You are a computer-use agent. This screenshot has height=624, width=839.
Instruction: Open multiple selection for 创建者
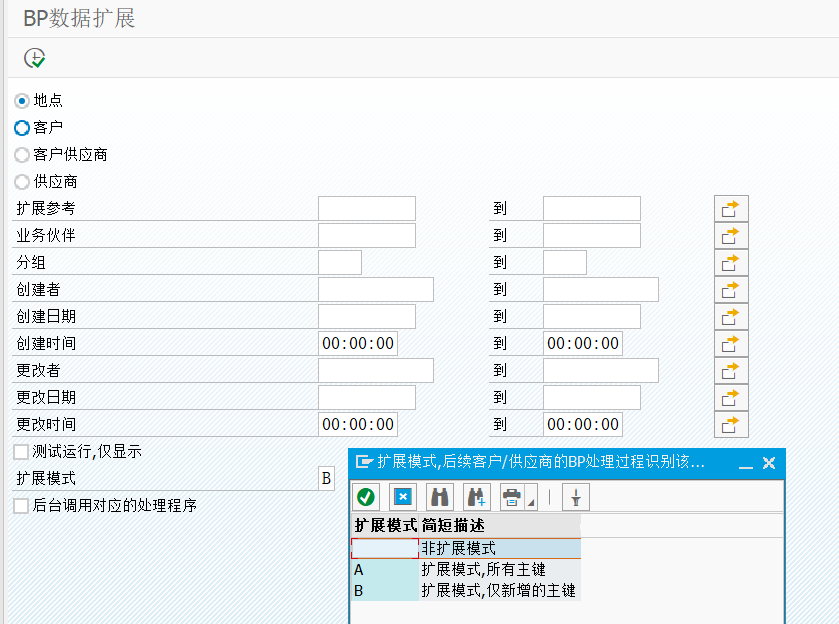pyautogui.click(x=731, y=290)
